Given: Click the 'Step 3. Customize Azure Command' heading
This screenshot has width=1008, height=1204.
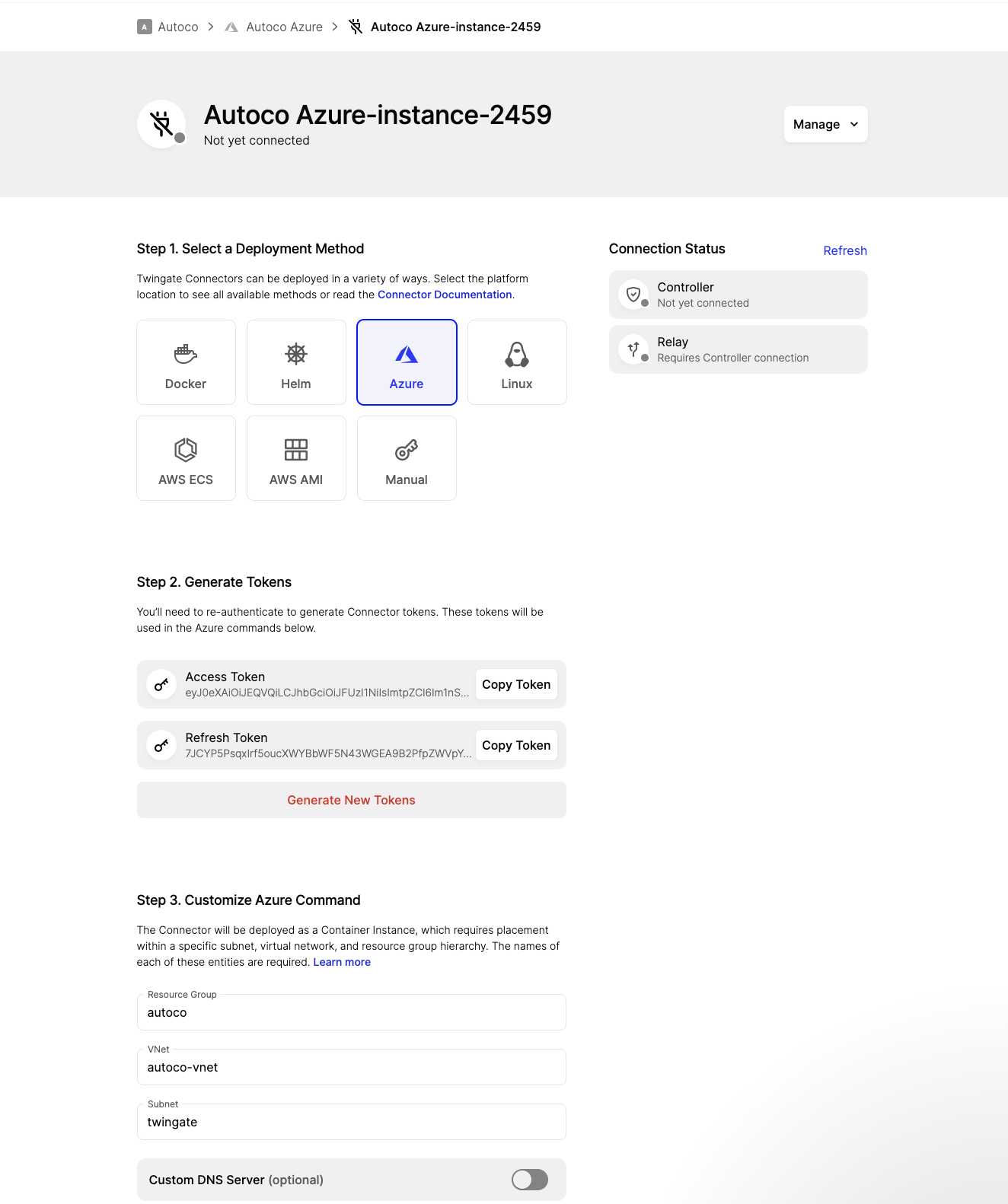Looking at the screenshot, I should [249, 900].
